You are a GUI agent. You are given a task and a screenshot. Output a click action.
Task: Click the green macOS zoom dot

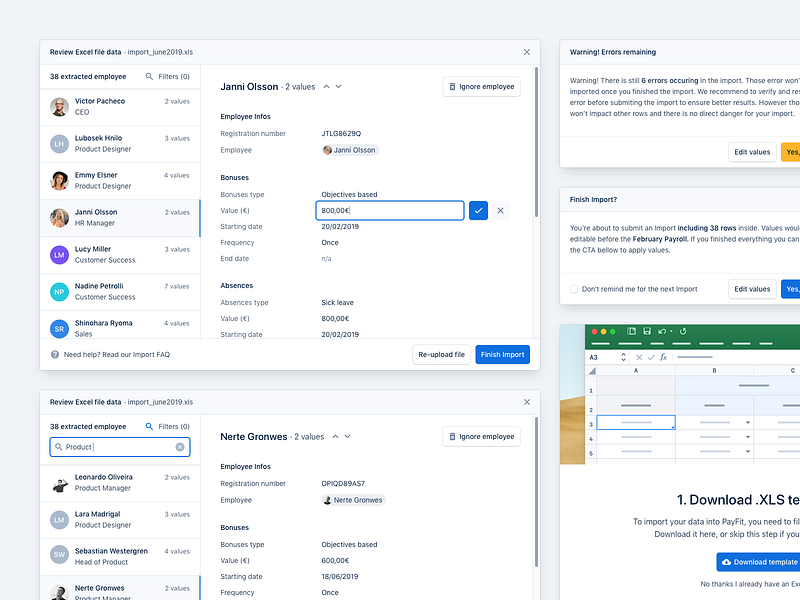pyautogui.click(x=613, y=332)
